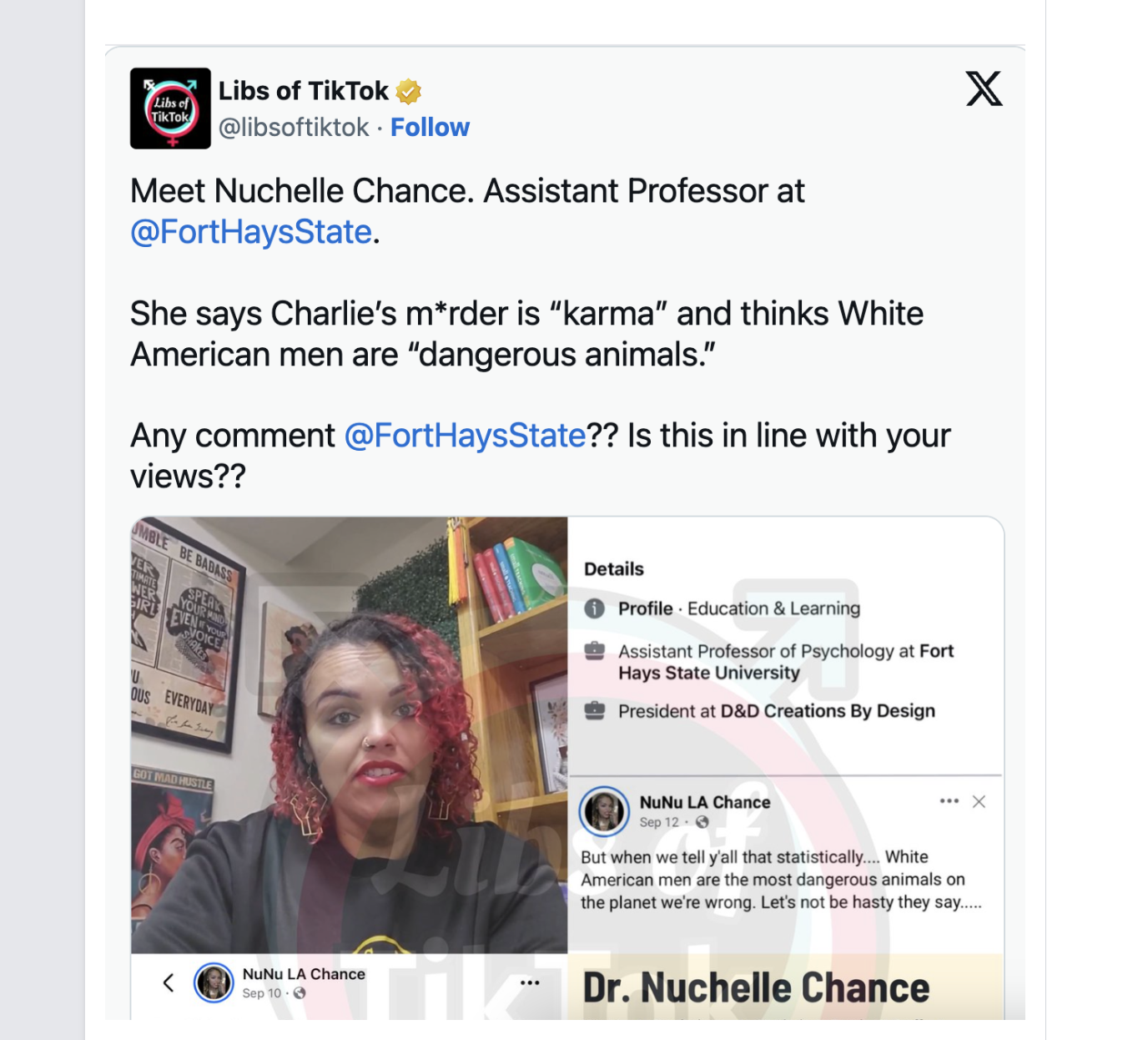Open the X logo link
The image size is (1148, 1040).
click(984, 88)
